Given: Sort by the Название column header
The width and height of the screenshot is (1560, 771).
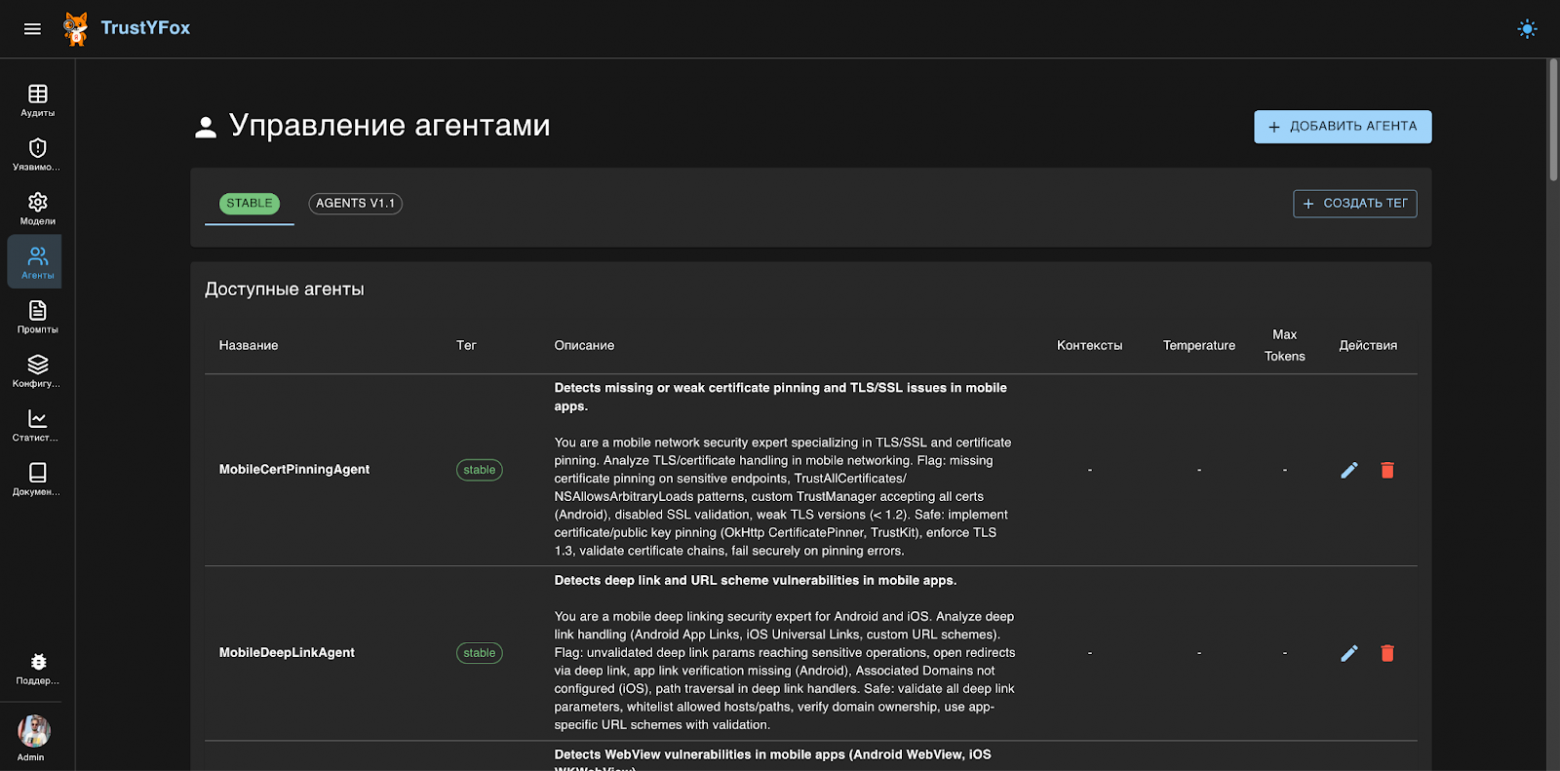Looking at the screenshot, I should coord(248,345).
